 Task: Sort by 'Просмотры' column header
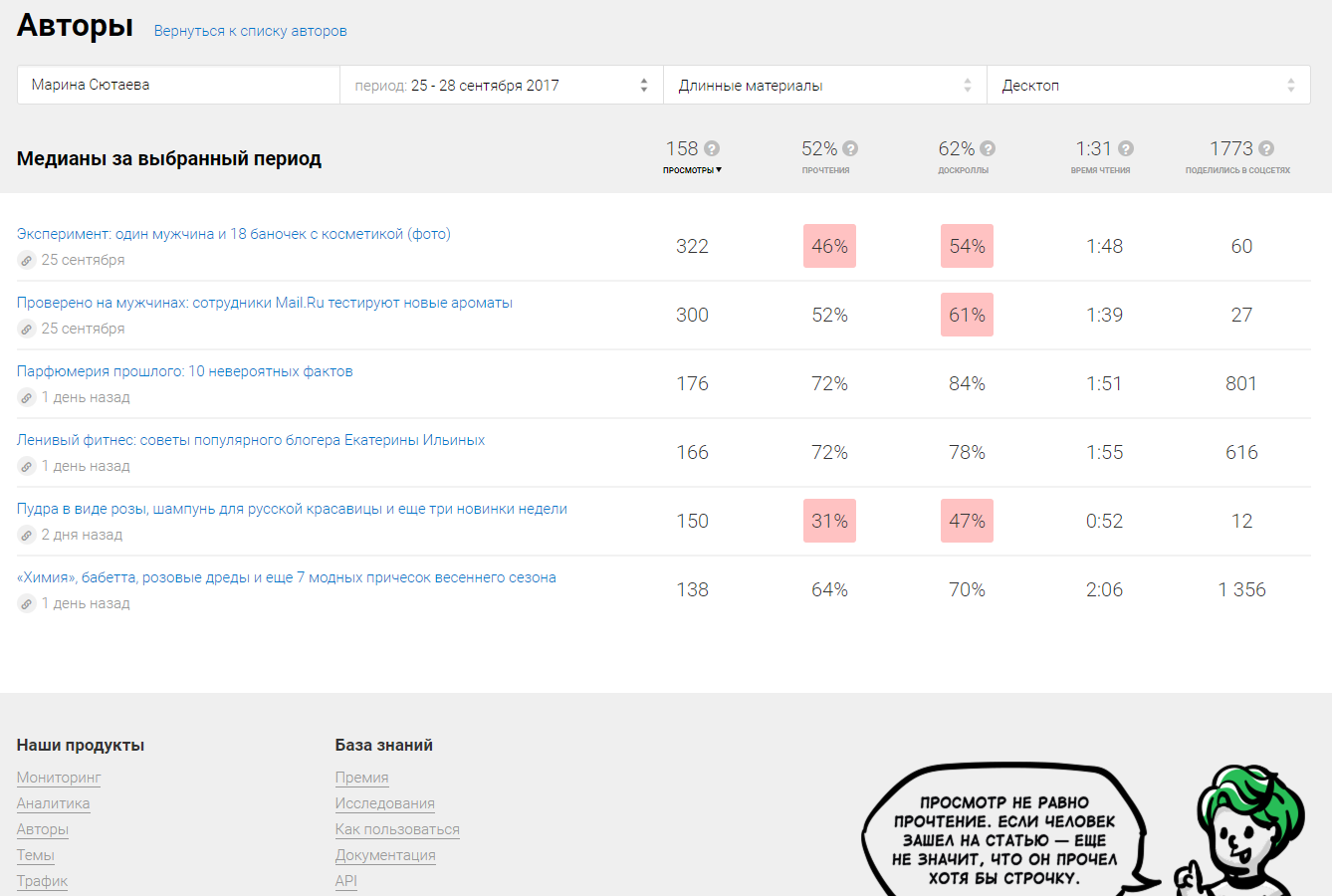(692, 170)
